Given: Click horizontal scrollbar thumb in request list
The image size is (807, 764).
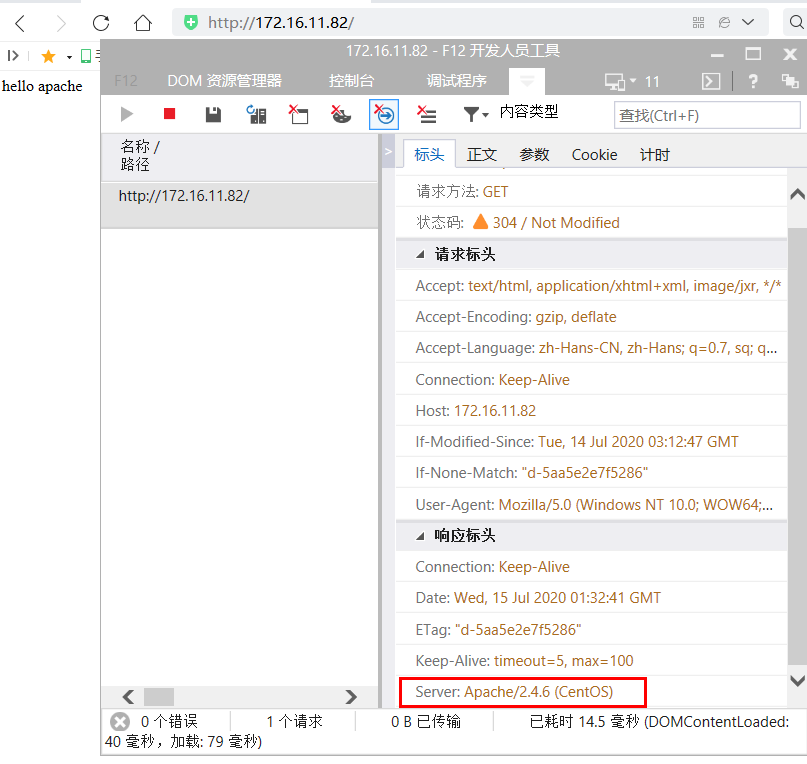Looking at the screenshot, I should tap(159, 697).
